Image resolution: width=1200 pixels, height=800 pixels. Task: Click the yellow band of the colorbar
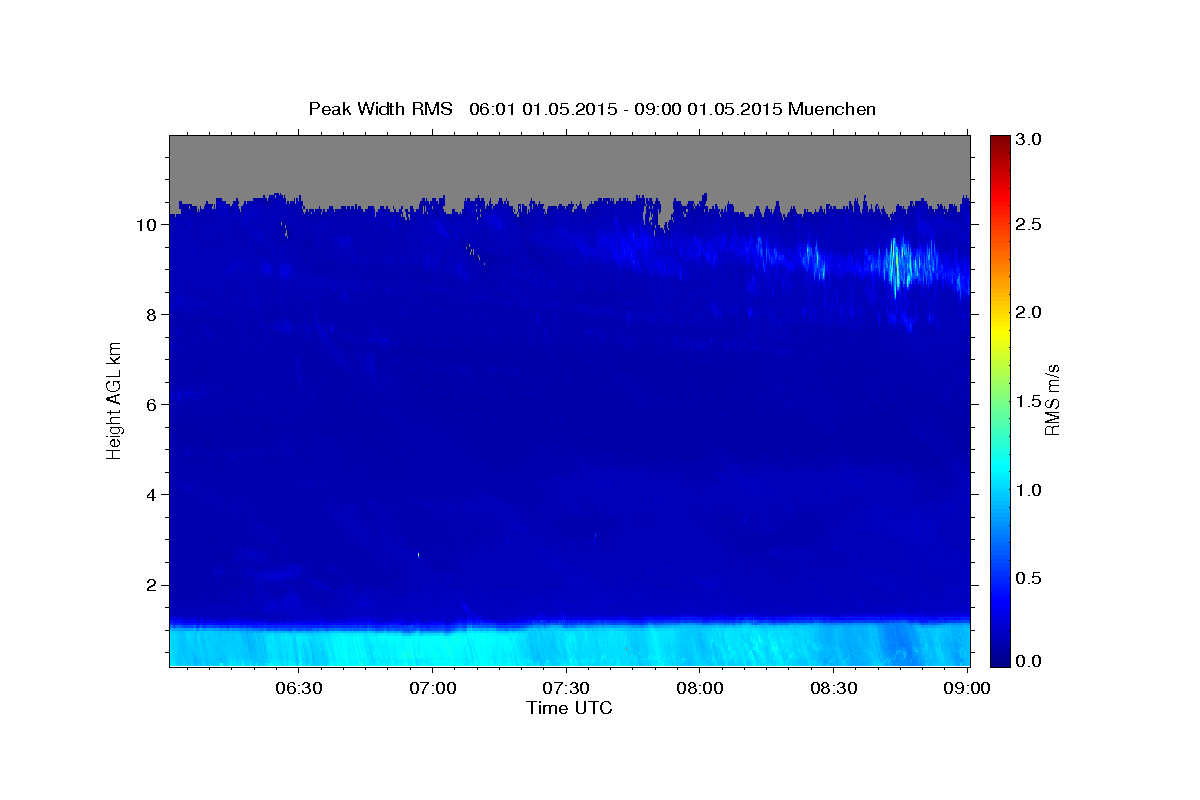click(999, 330)
